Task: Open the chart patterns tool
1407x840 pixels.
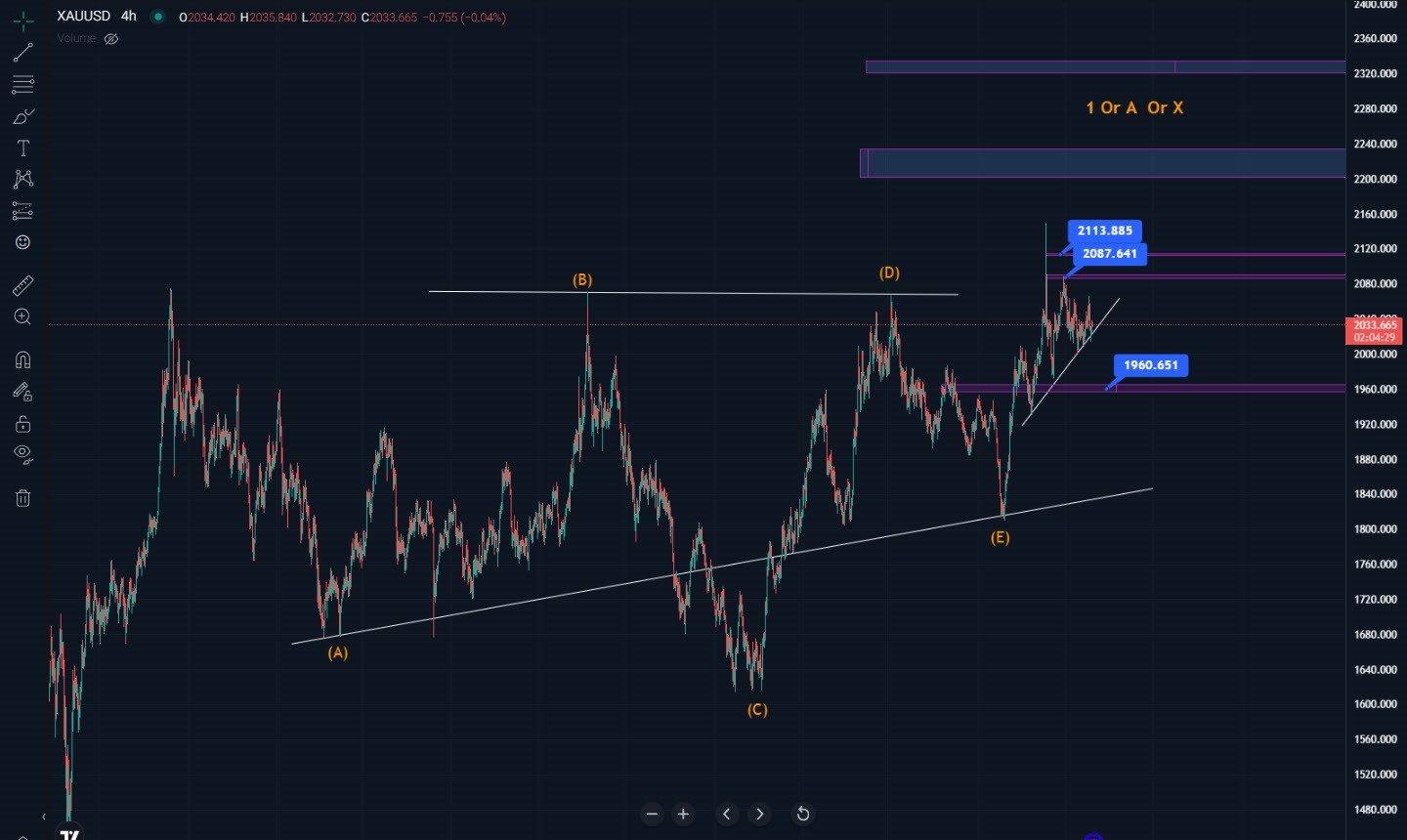Action: pyautogui.click(x=22, y=179)
